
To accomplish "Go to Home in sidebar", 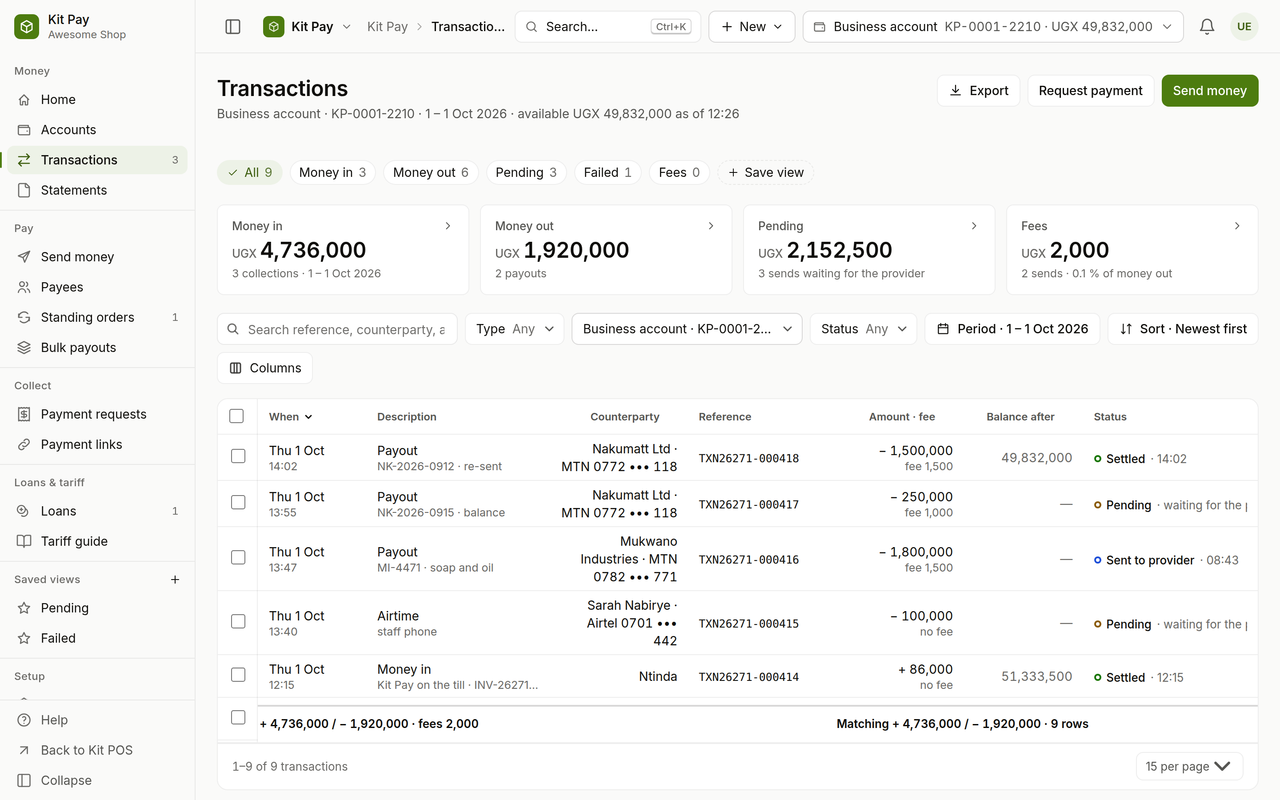I will point(97,100).
